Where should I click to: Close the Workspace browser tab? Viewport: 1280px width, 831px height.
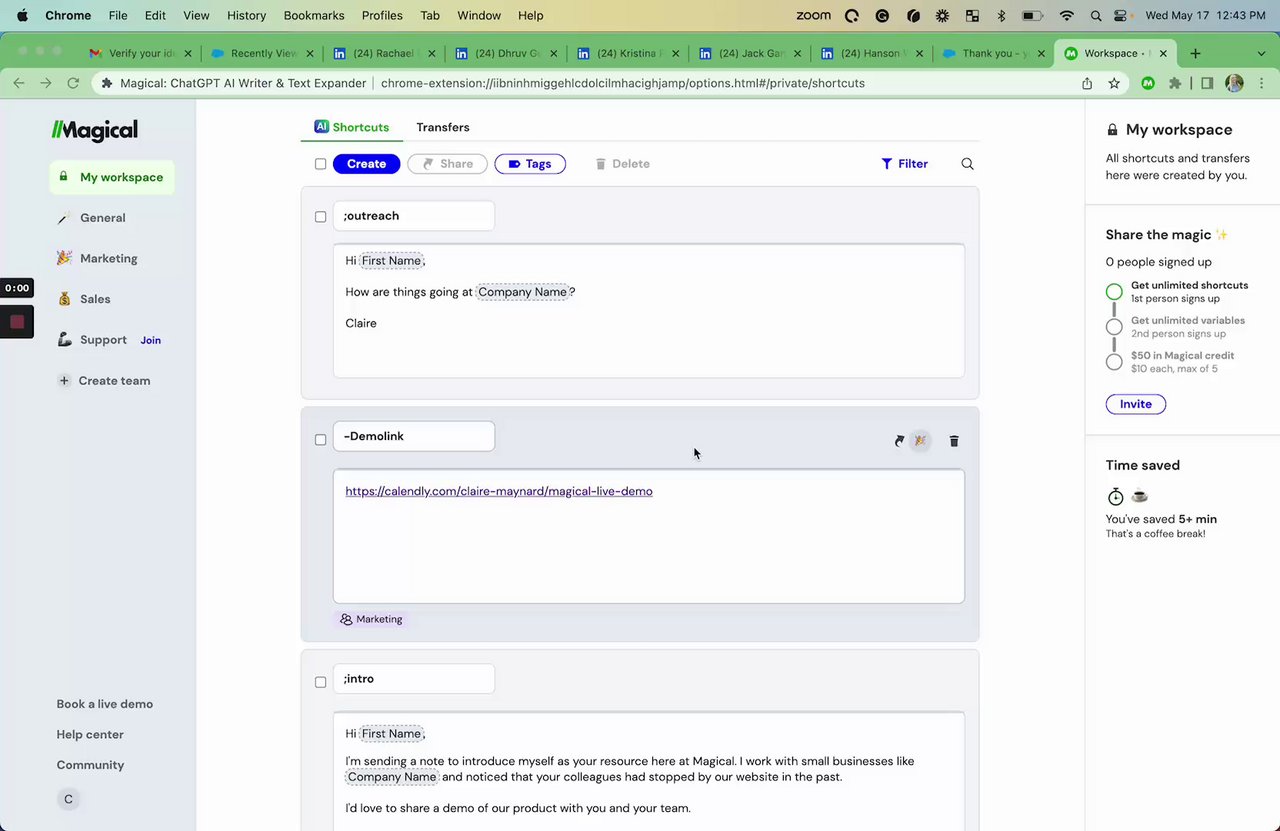(x=1163, y=53)
